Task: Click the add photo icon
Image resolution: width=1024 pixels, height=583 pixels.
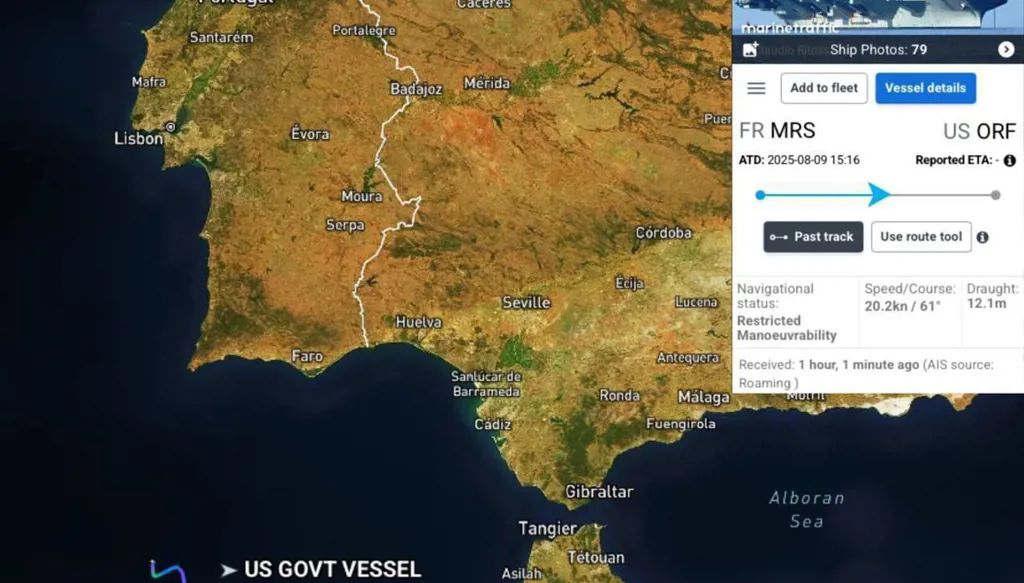Action: coord(750,49)
